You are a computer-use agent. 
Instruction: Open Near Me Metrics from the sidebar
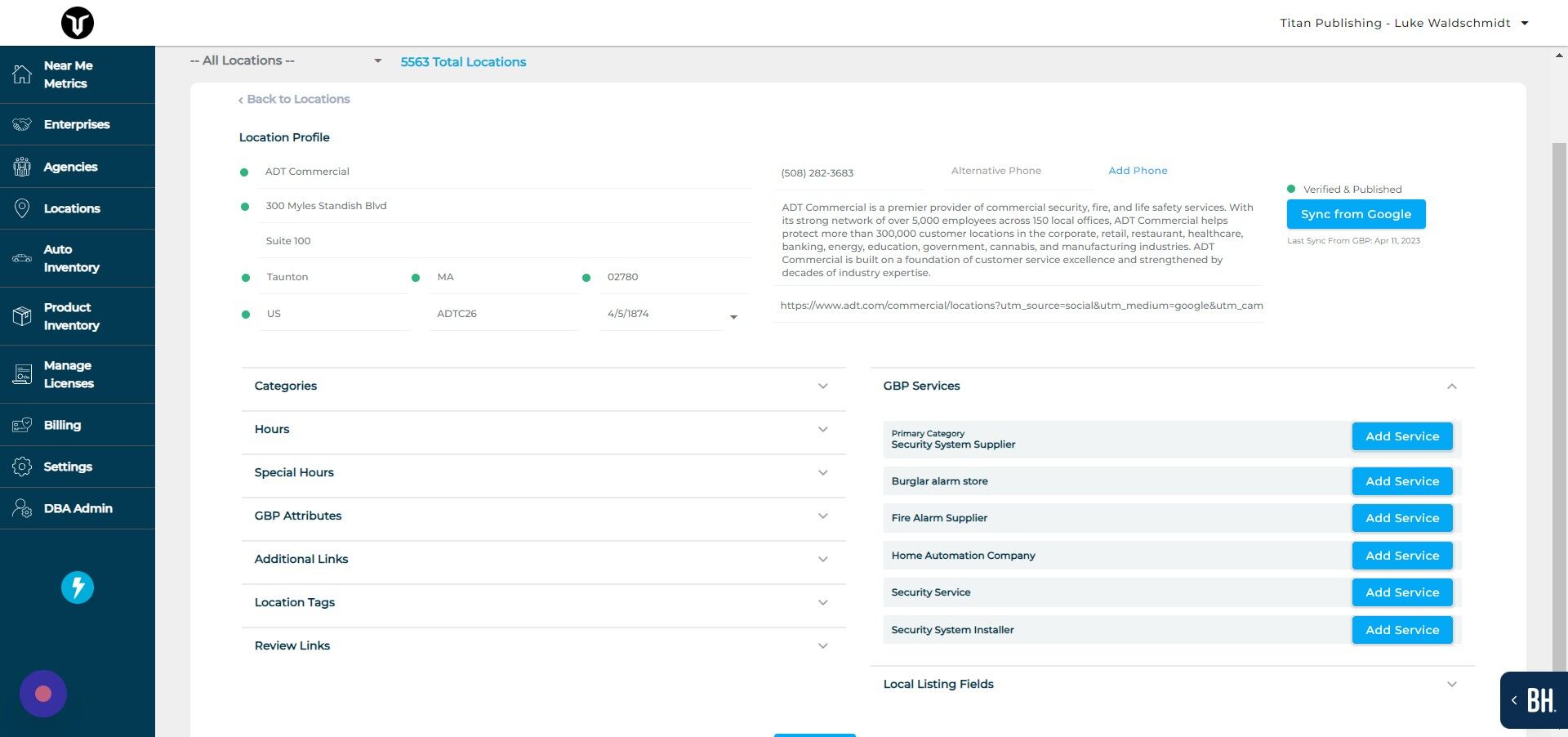click(22, 74)
